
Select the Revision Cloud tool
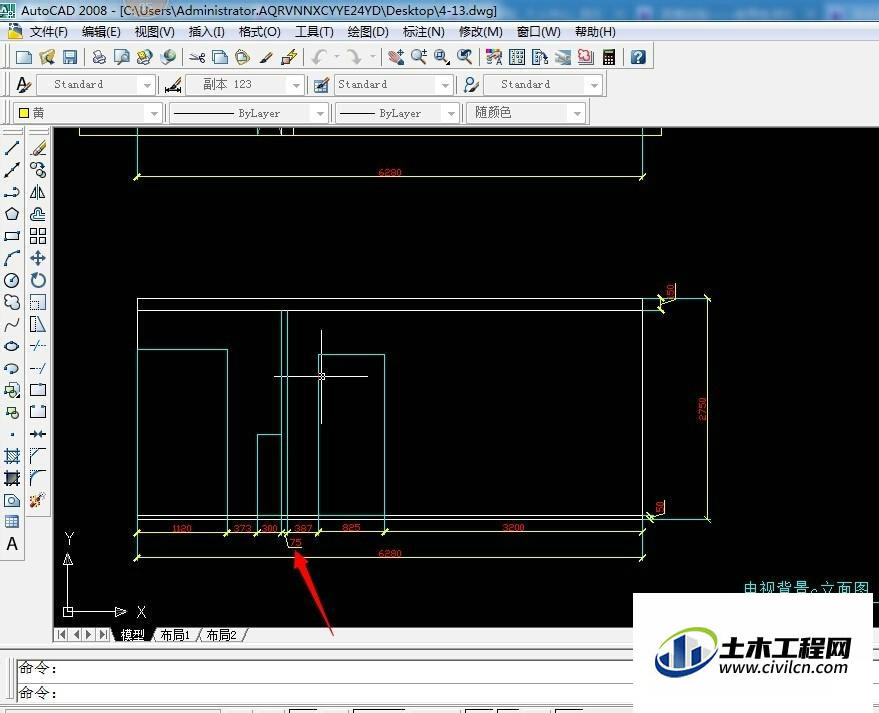pos(12,302)
